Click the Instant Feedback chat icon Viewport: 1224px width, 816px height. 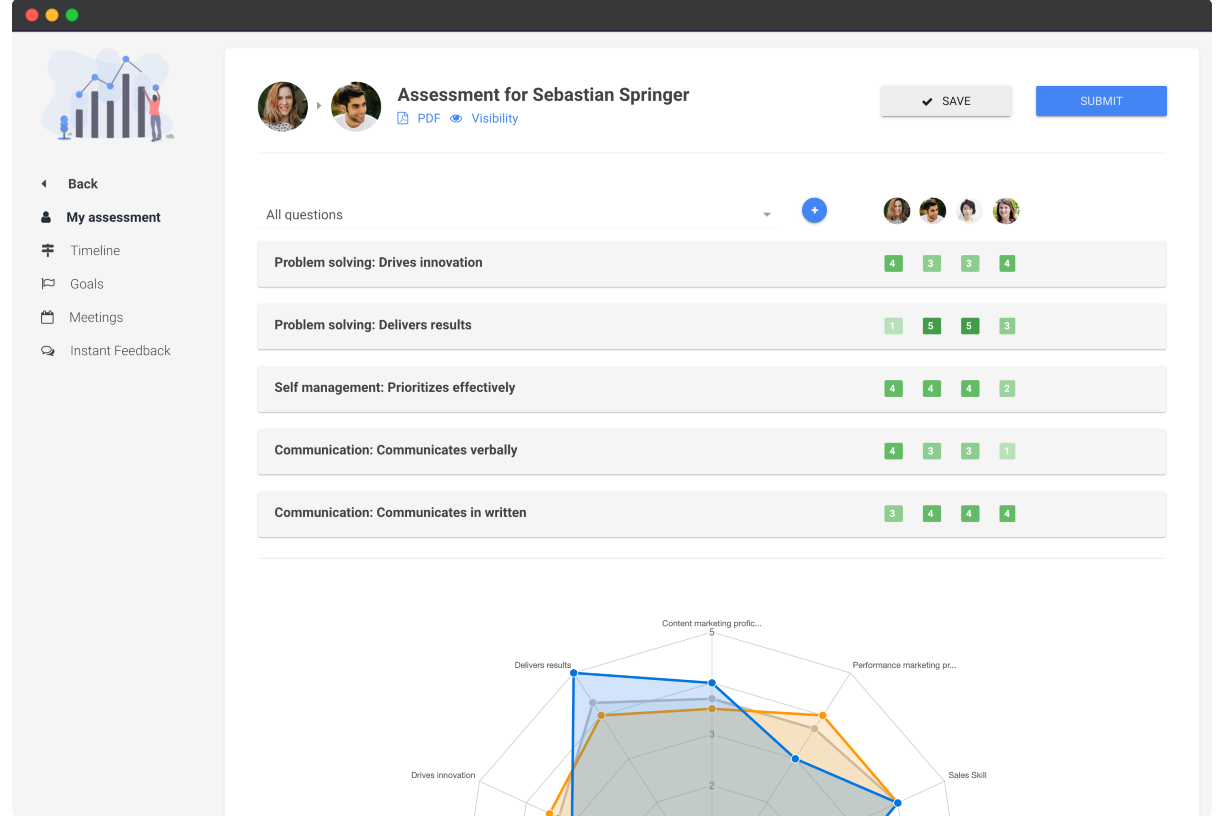click(47, 351)
